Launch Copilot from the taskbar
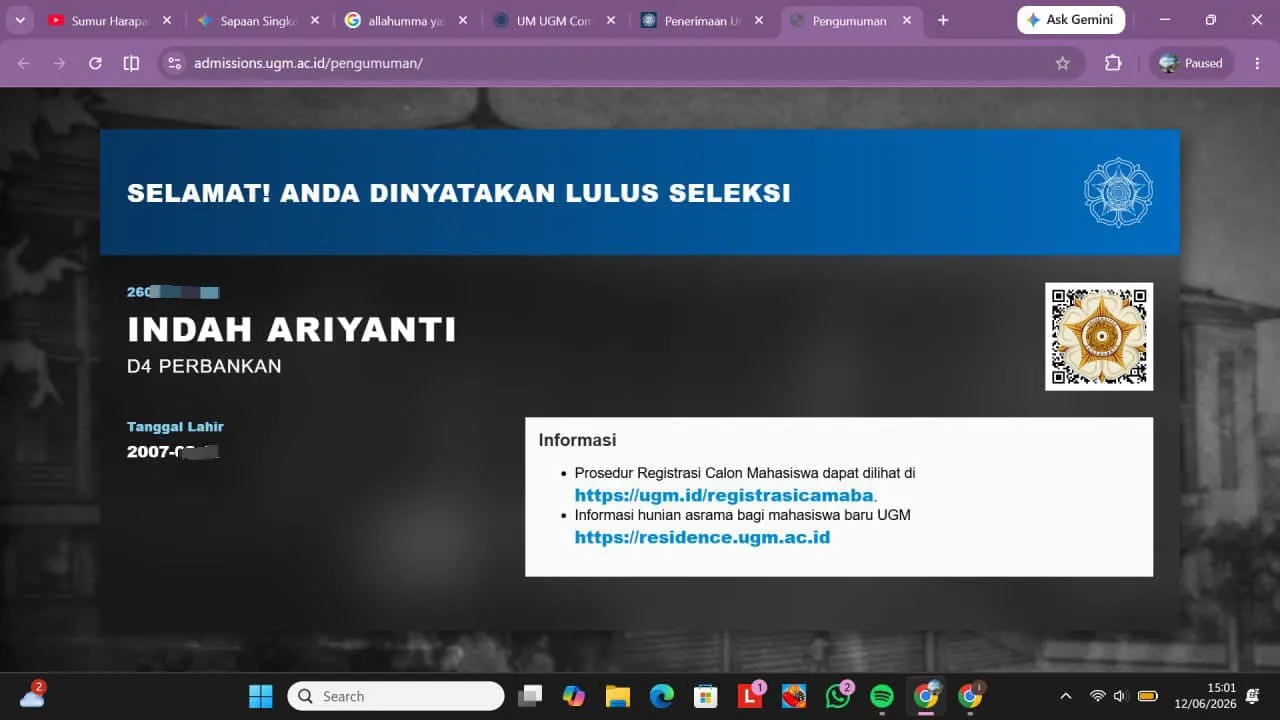1280x720 pixels. (x=574, y=696)
